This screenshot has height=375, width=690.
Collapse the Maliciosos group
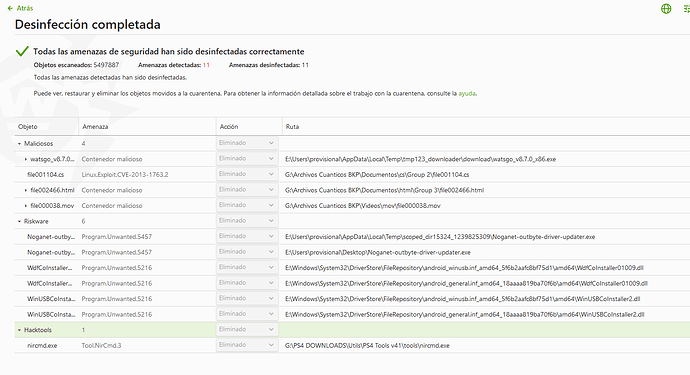(19, 143)
